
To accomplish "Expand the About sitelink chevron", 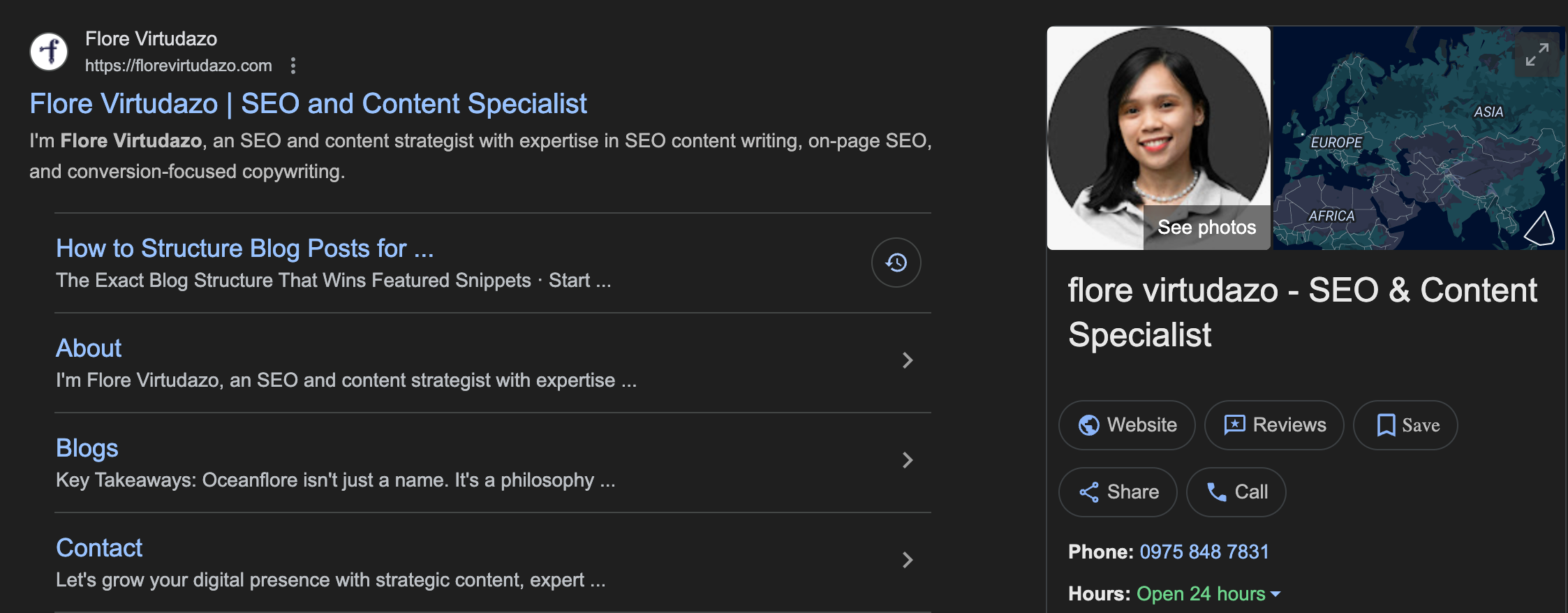I will (x=907, y=360).
